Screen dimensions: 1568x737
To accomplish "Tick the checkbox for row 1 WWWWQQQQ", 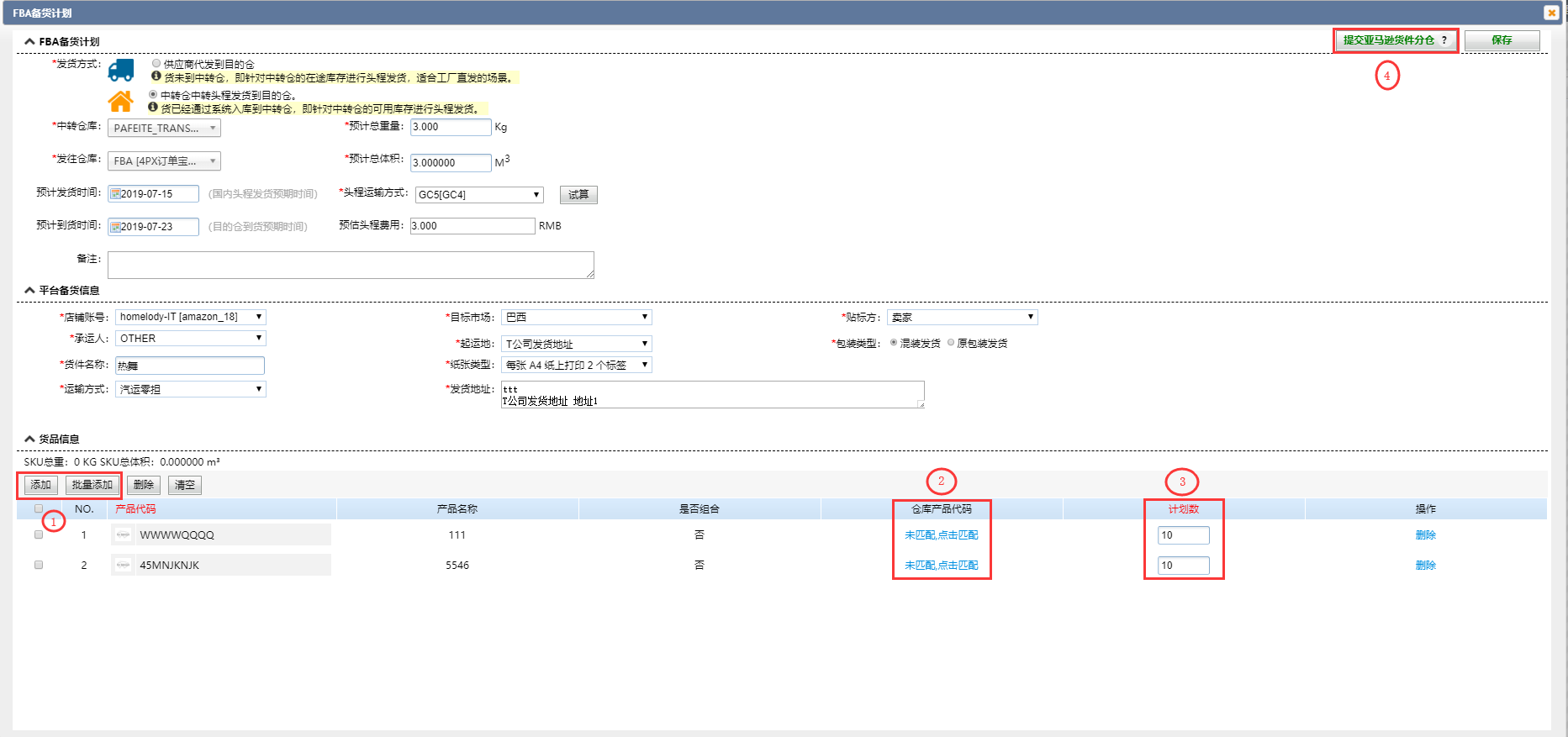I will click(39, 534).
